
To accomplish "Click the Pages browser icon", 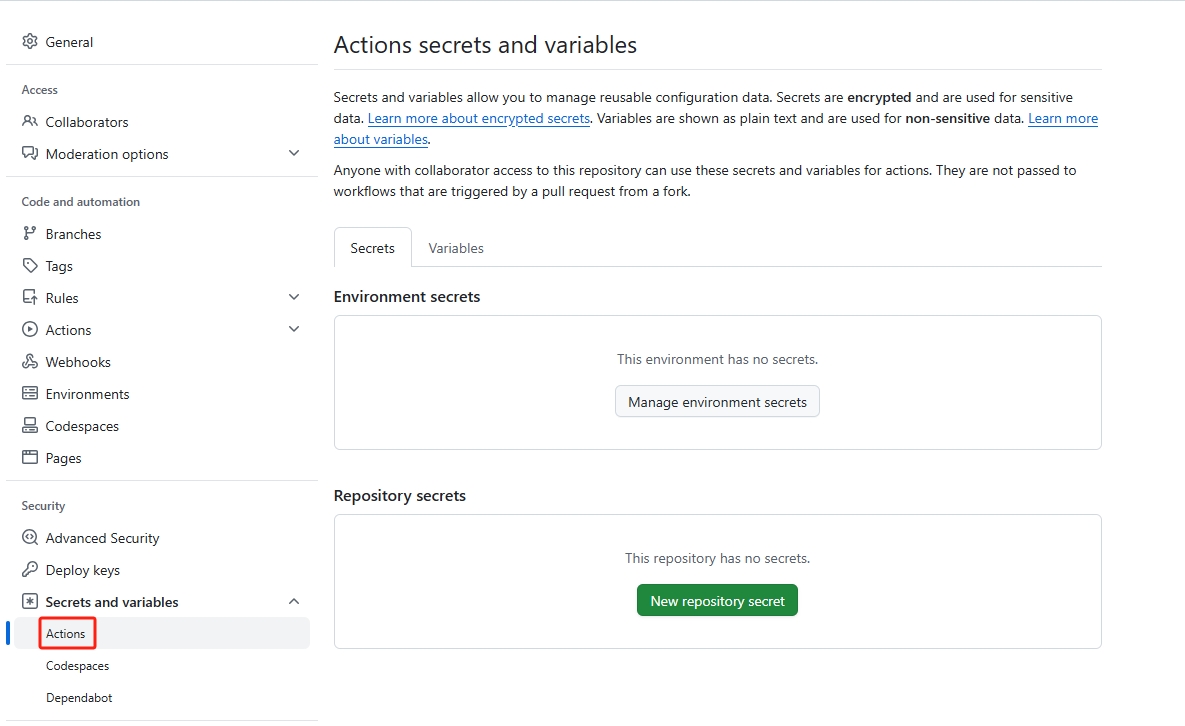I will click(x=30, y=458).
